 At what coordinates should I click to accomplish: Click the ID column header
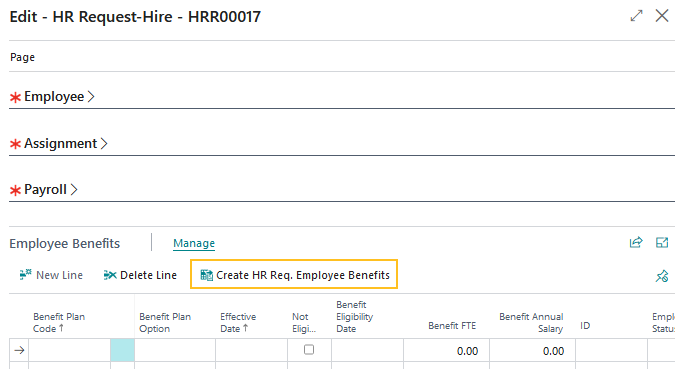[x=585, y=326]
